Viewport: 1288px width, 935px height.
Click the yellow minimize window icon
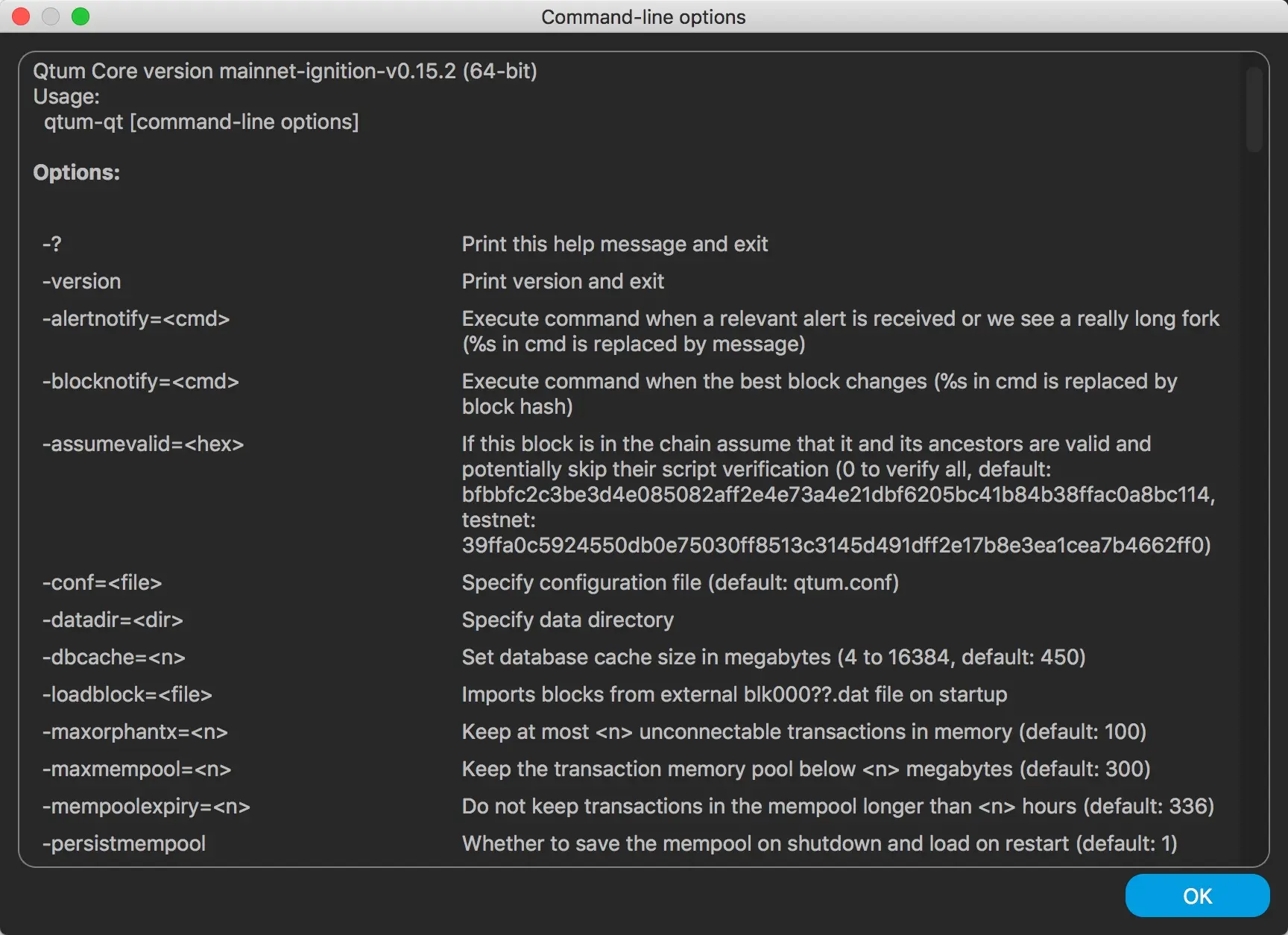coord(51,16)
